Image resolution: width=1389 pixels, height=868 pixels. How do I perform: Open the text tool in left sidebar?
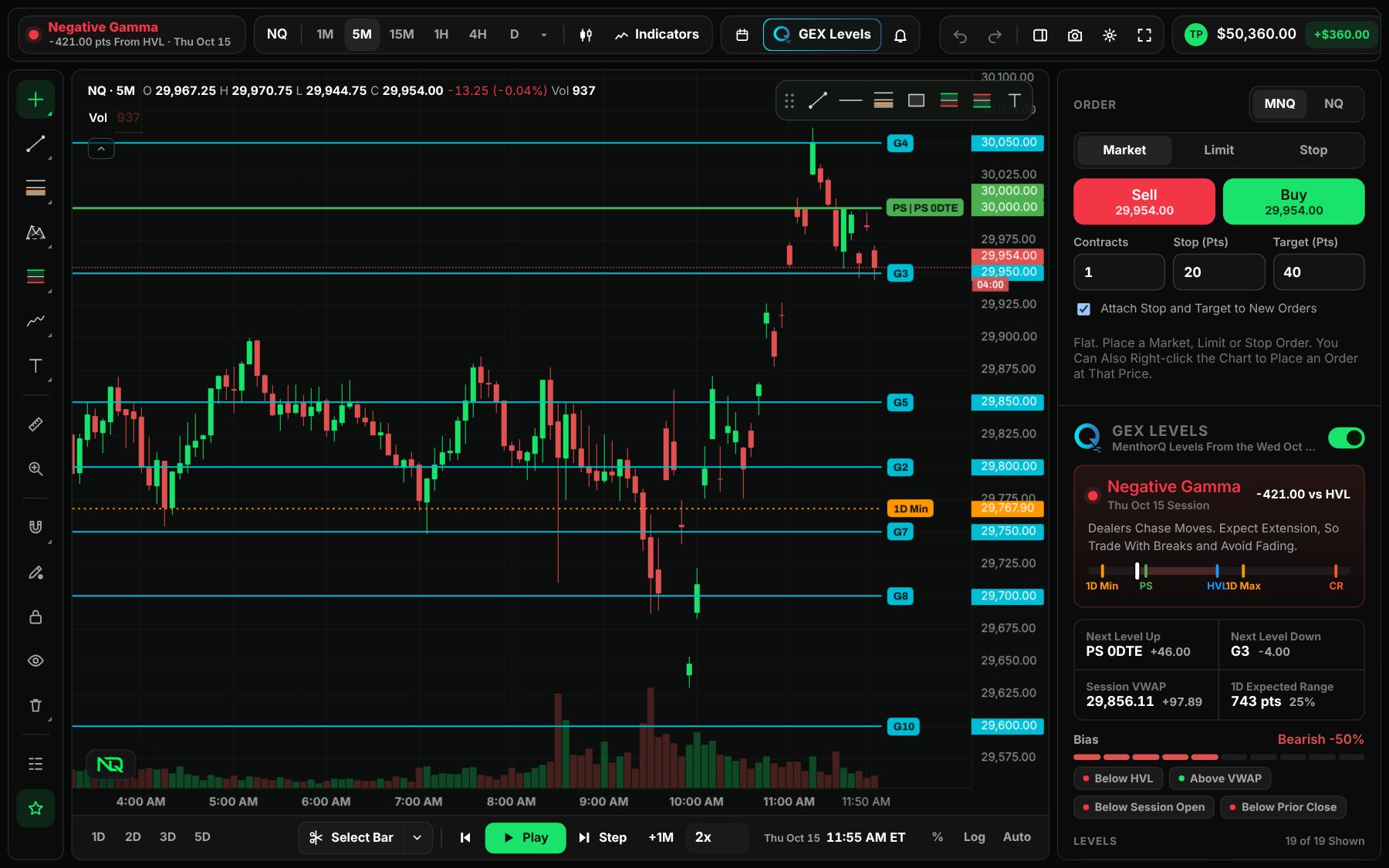click(x=35, y=366)
